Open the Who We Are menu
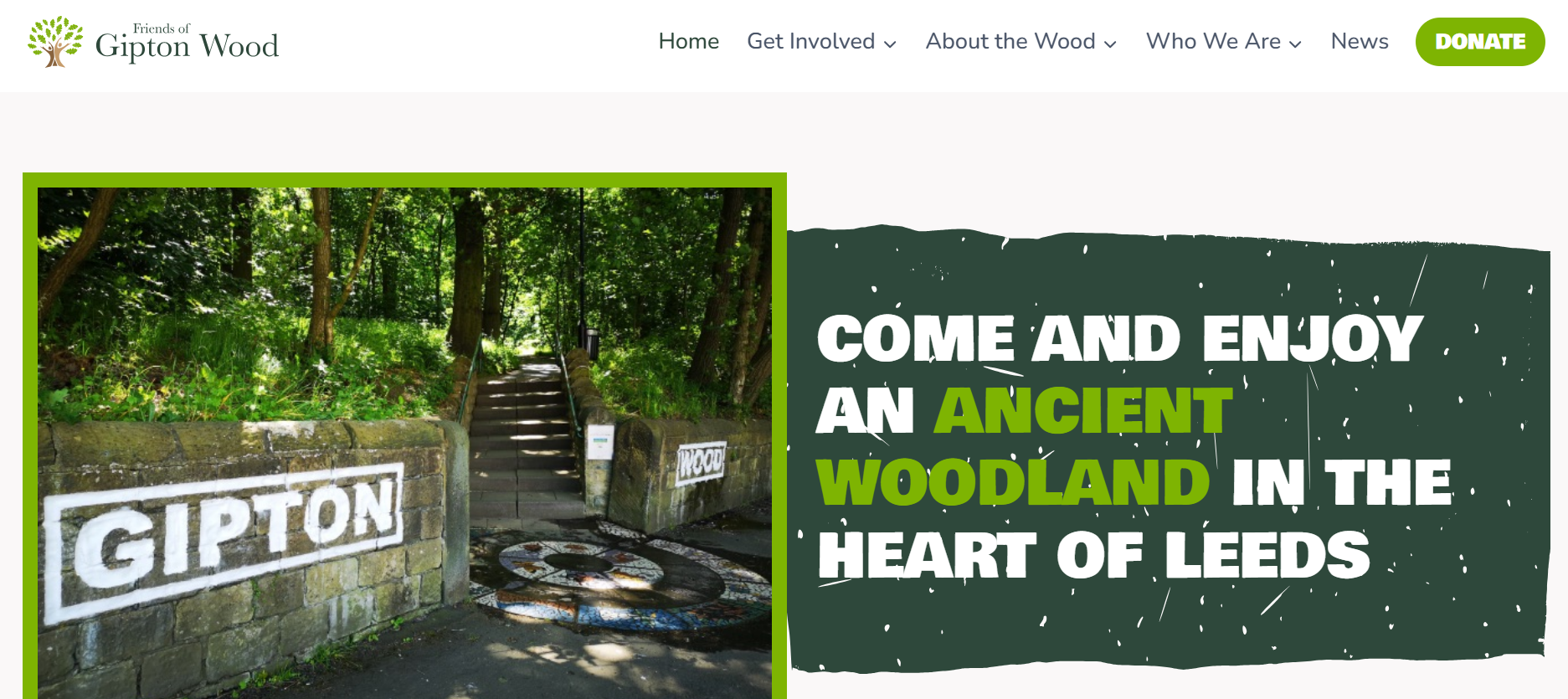Screen dimensions: 1568x699 click(1213, 41)
